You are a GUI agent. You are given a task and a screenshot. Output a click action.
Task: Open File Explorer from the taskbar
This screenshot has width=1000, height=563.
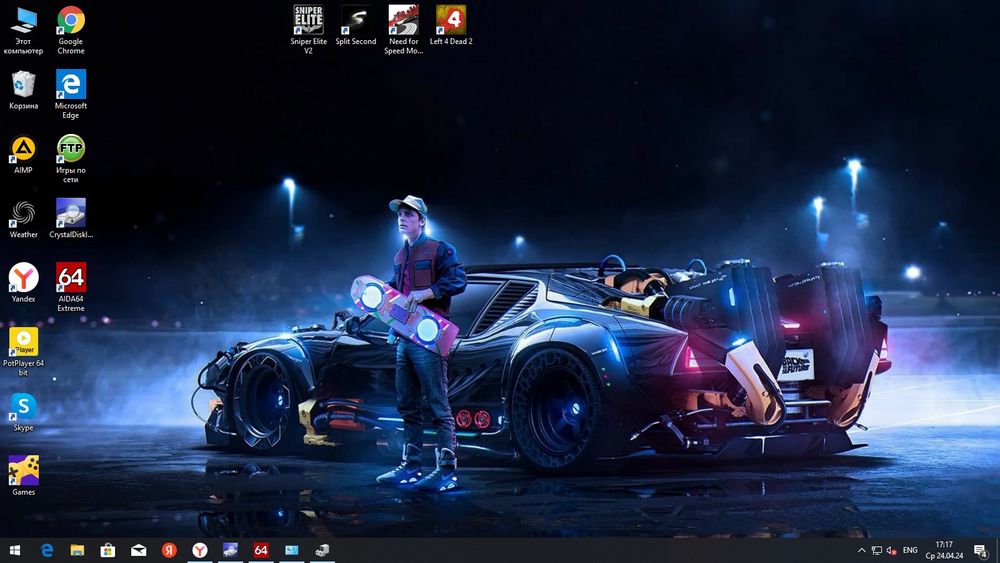pyautogui.click(x=77, y=550)
